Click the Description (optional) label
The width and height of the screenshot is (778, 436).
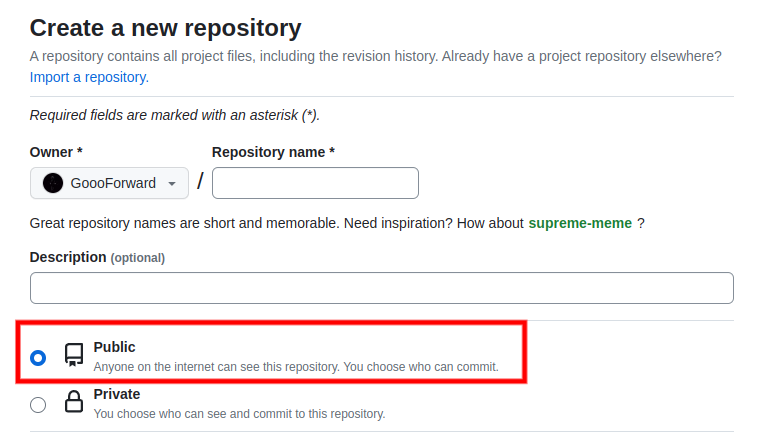click(97, 257)
